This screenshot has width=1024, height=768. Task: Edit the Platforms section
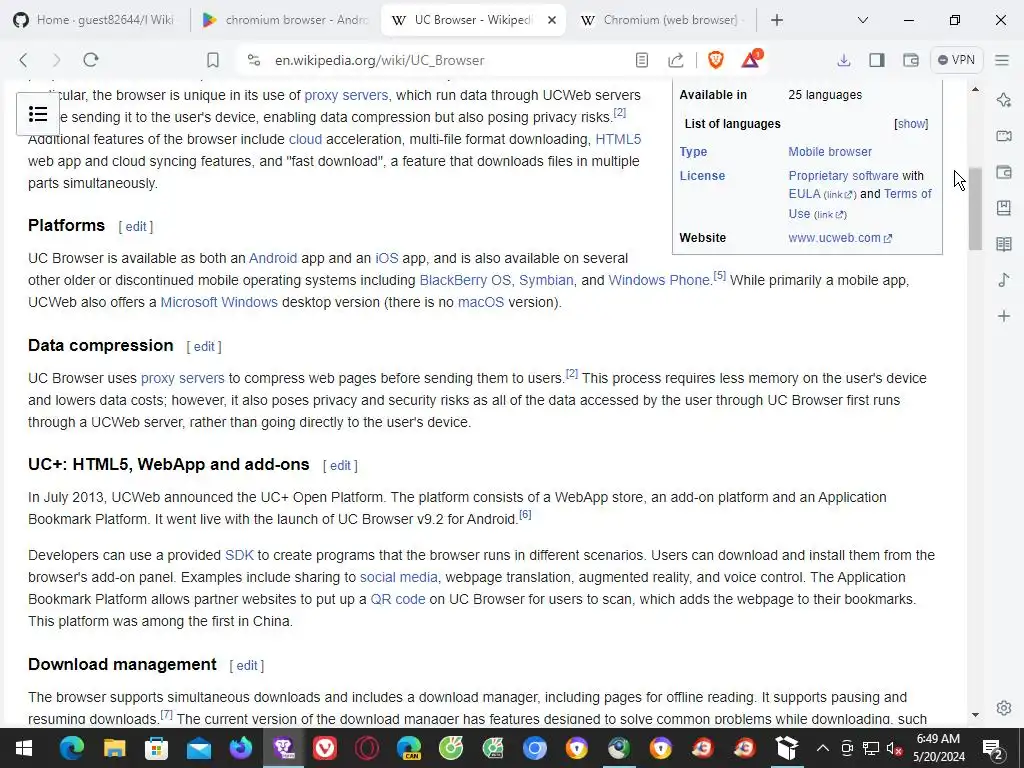click(136, 227)
